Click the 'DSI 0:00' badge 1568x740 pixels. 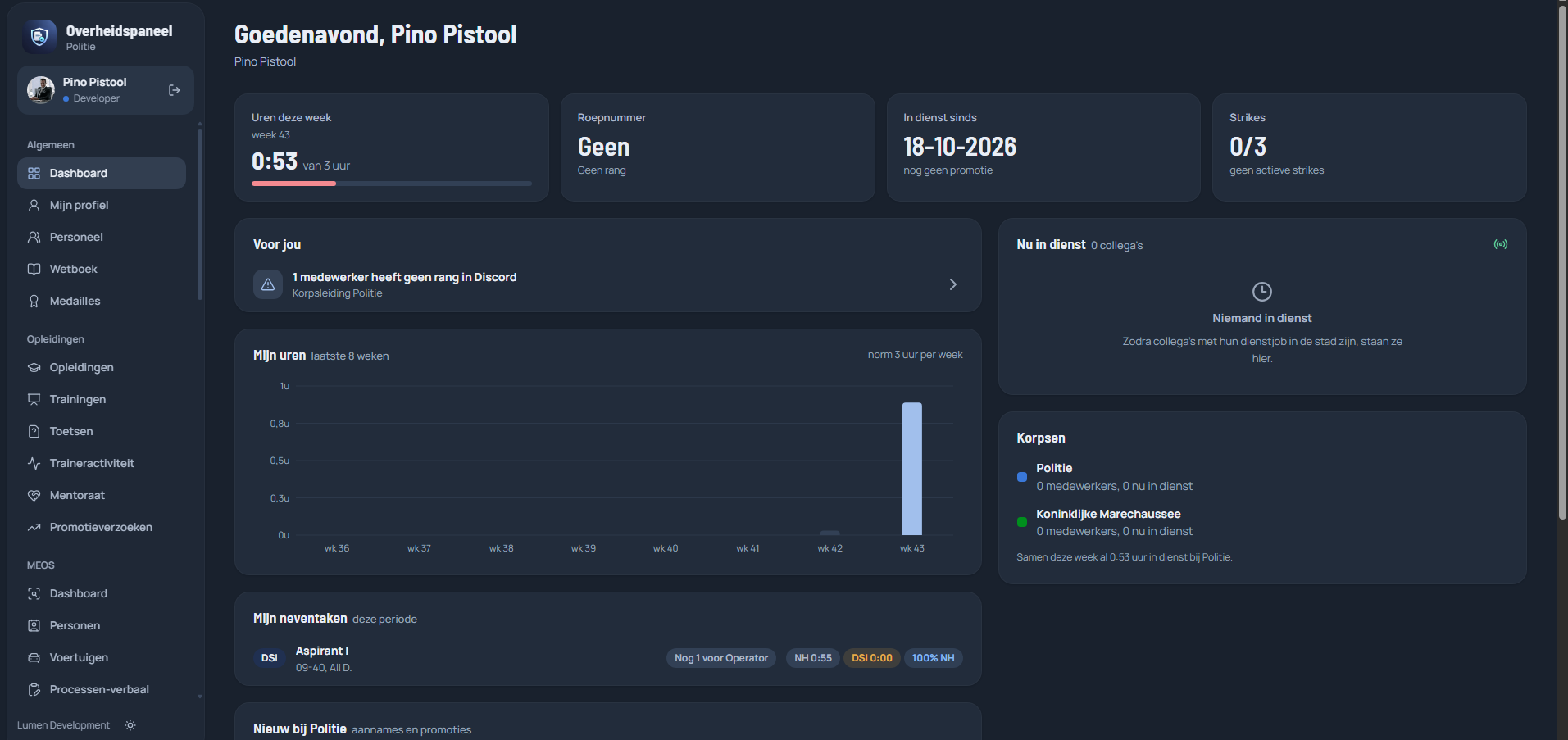click(872, 658)
